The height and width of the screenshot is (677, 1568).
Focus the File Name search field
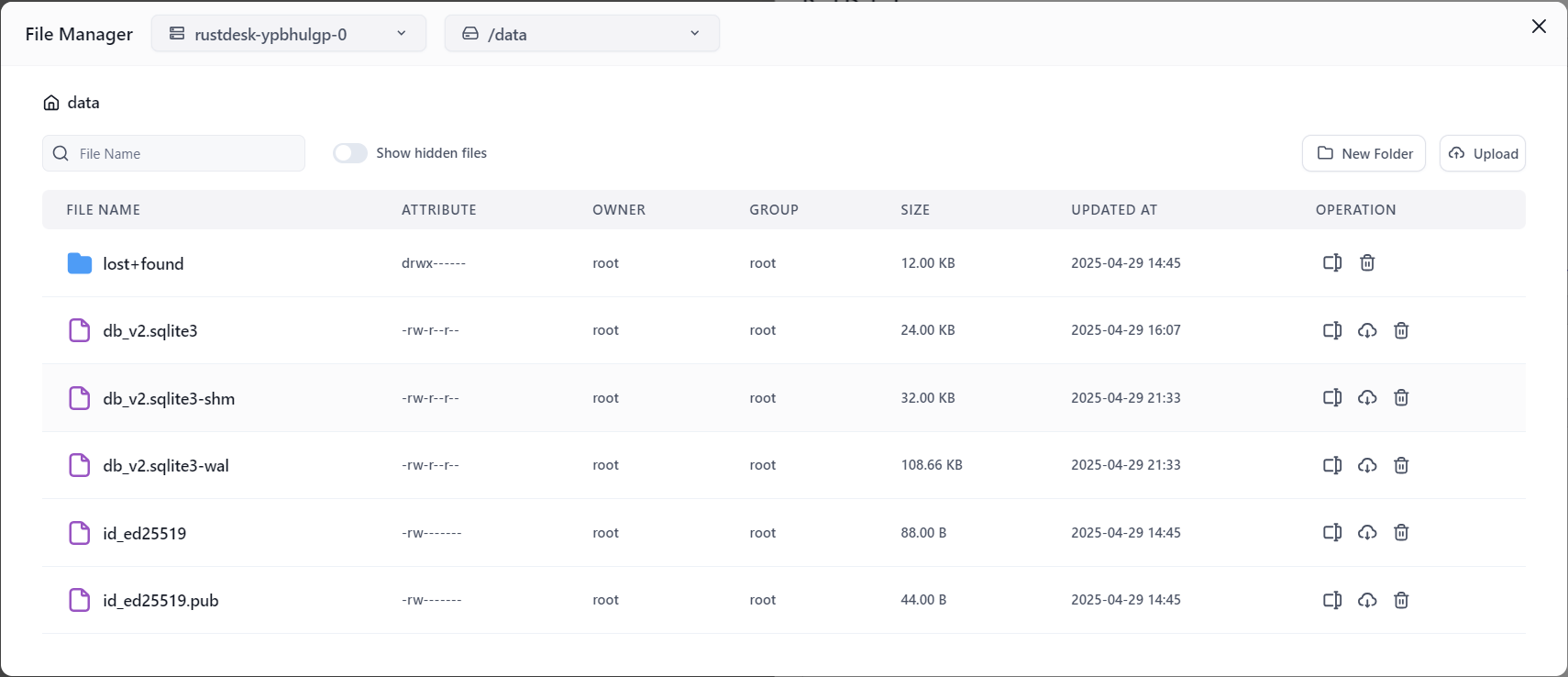coord(183,153)
